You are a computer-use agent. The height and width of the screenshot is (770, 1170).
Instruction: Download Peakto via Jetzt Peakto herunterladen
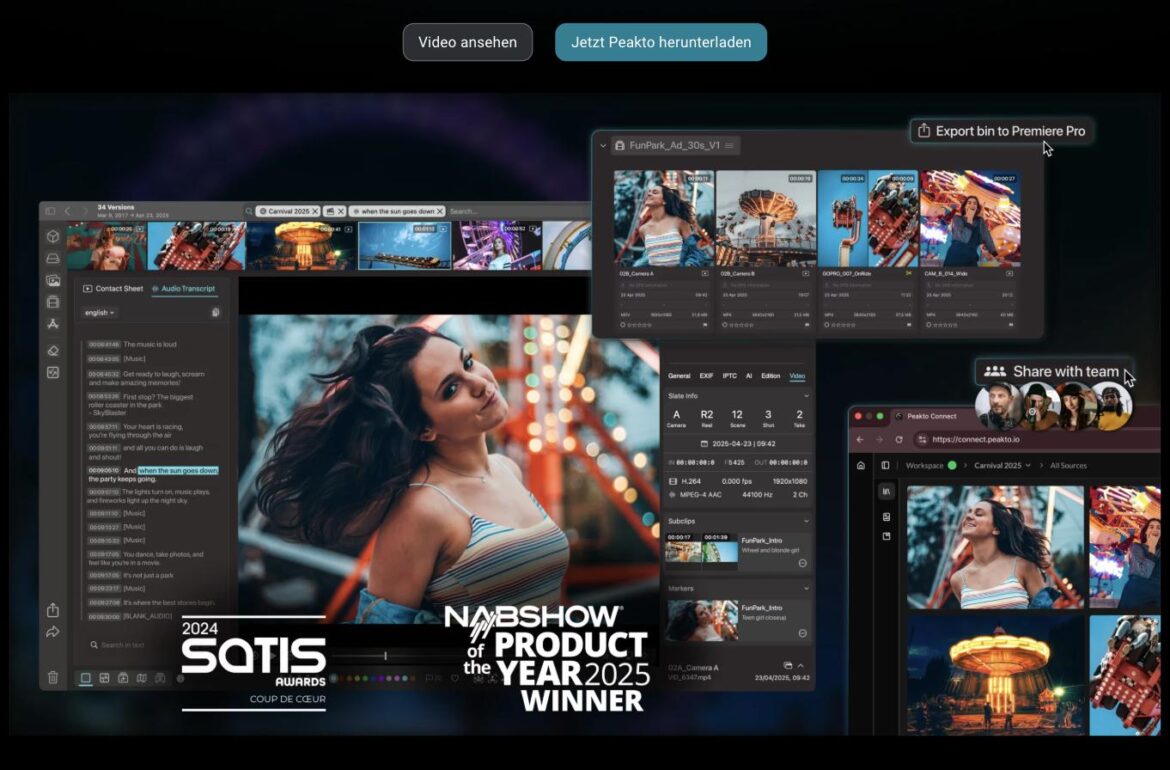[x=661, y=42]
